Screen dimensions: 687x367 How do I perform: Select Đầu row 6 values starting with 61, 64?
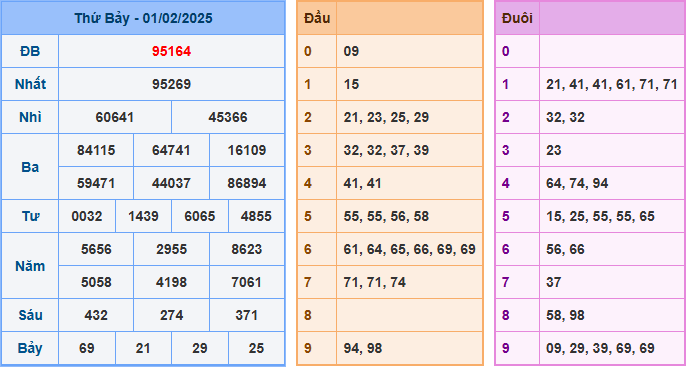click(410, 249)
